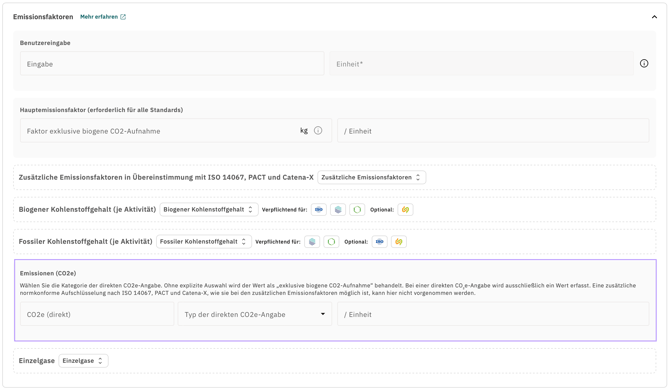Click Biogener Kohlenstoffgehalt (je Aktivität) label
Screen dimensions: 670x392
87,209
